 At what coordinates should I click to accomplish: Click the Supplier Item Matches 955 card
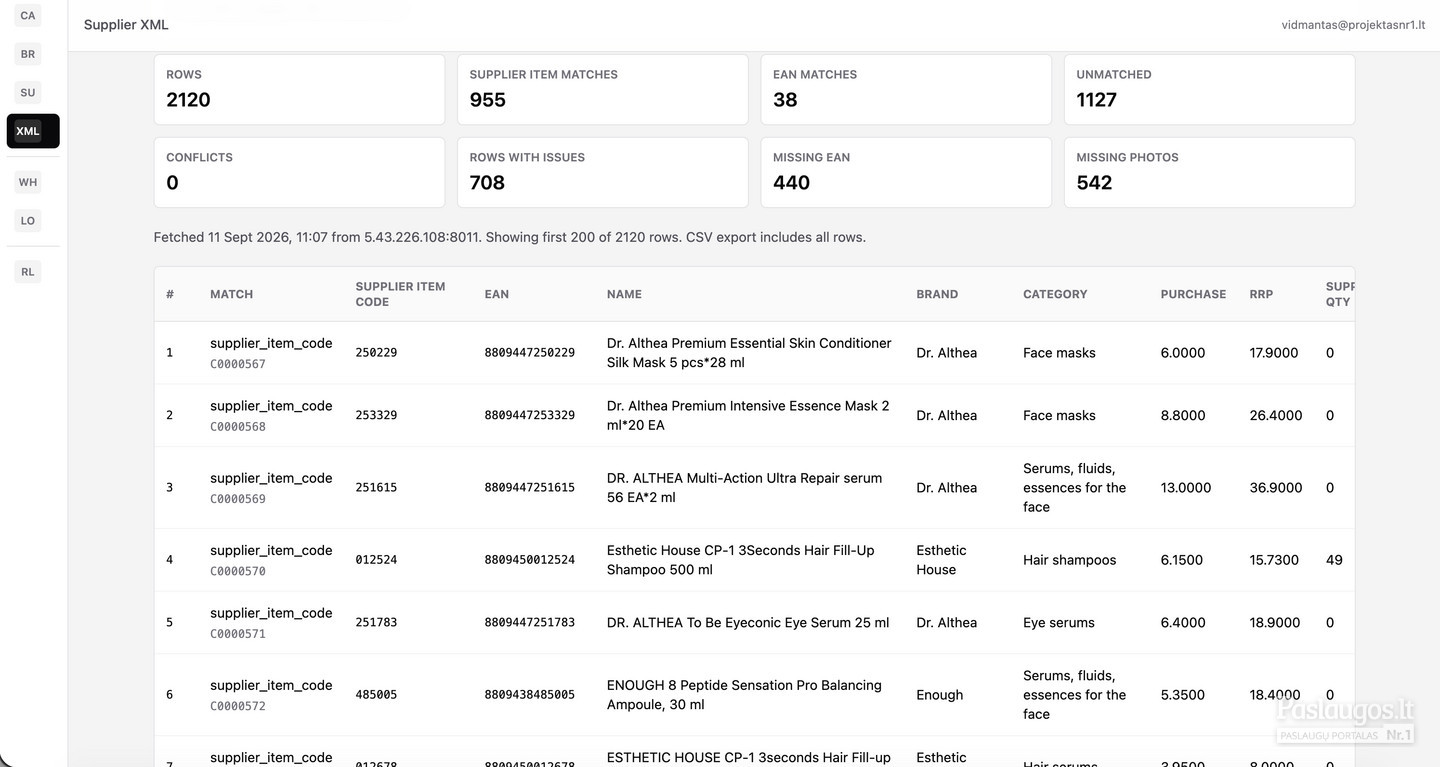coord(602,89)
